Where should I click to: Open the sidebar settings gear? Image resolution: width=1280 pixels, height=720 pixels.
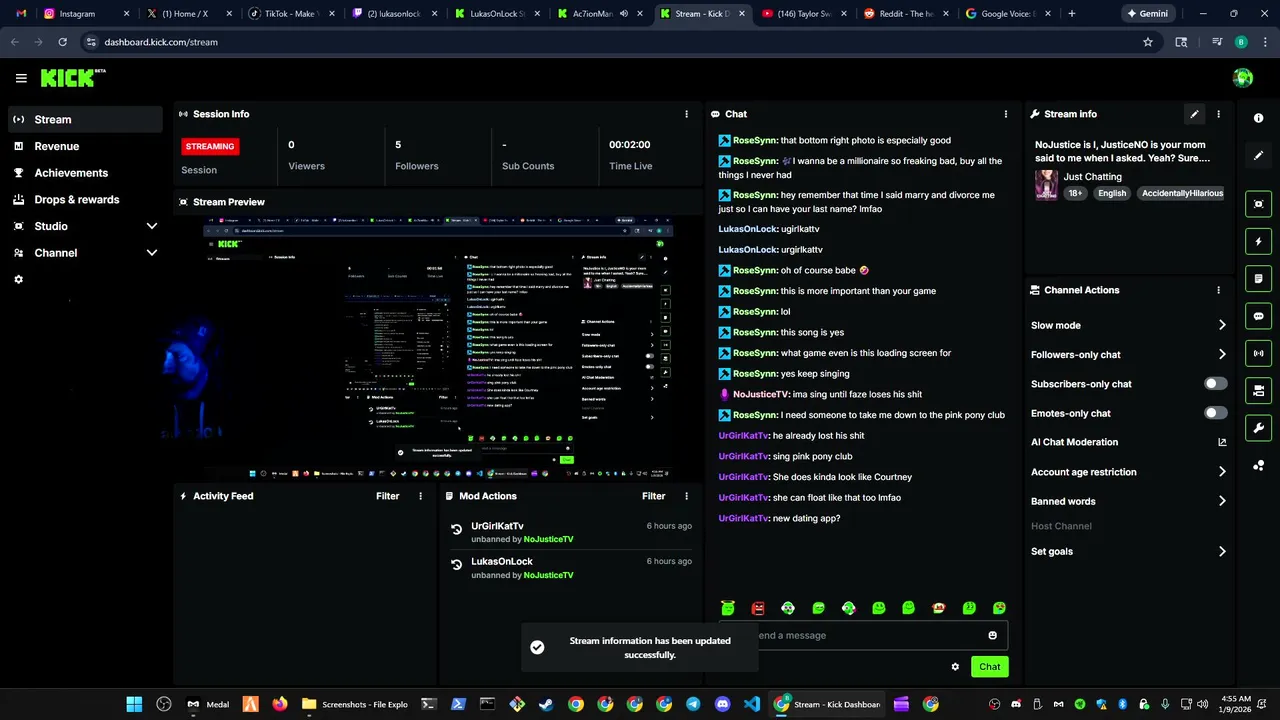18,280
